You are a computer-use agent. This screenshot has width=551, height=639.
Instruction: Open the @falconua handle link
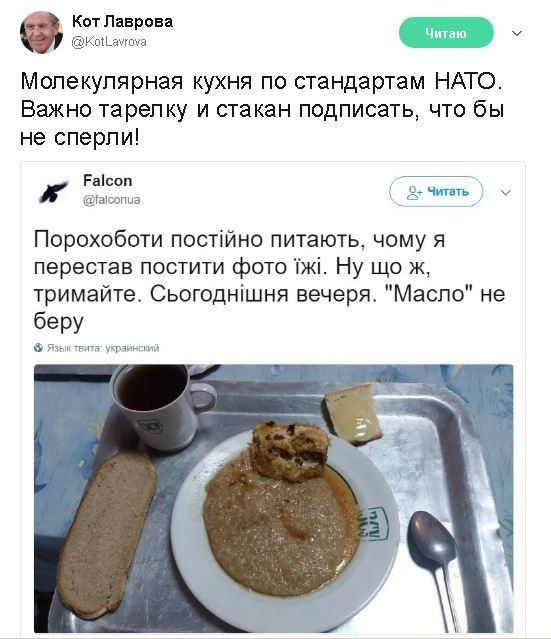coord(112,200)
